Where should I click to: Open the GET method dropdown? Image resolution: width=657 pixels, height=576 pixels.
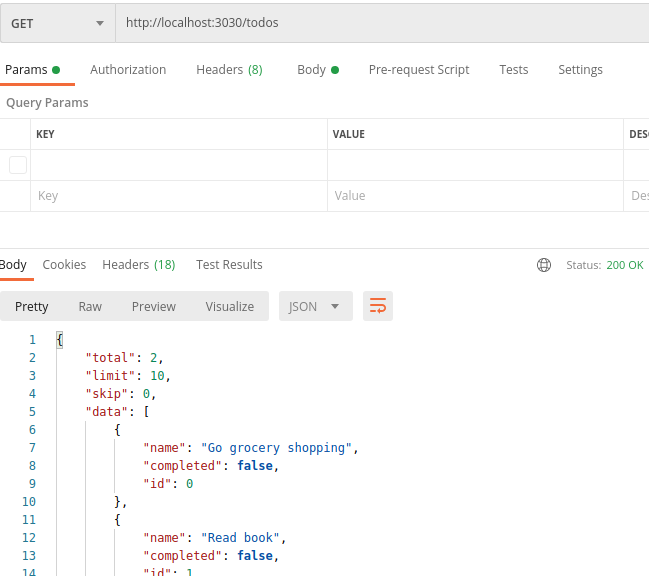(58, 23)
